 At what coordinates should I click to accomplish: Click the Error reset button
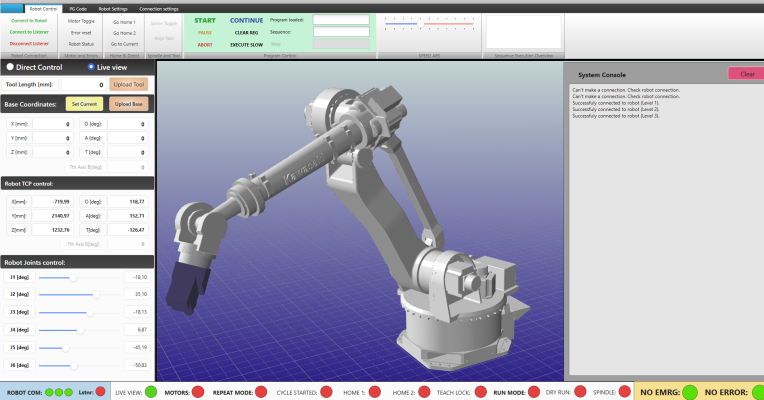tap(81, 33)
